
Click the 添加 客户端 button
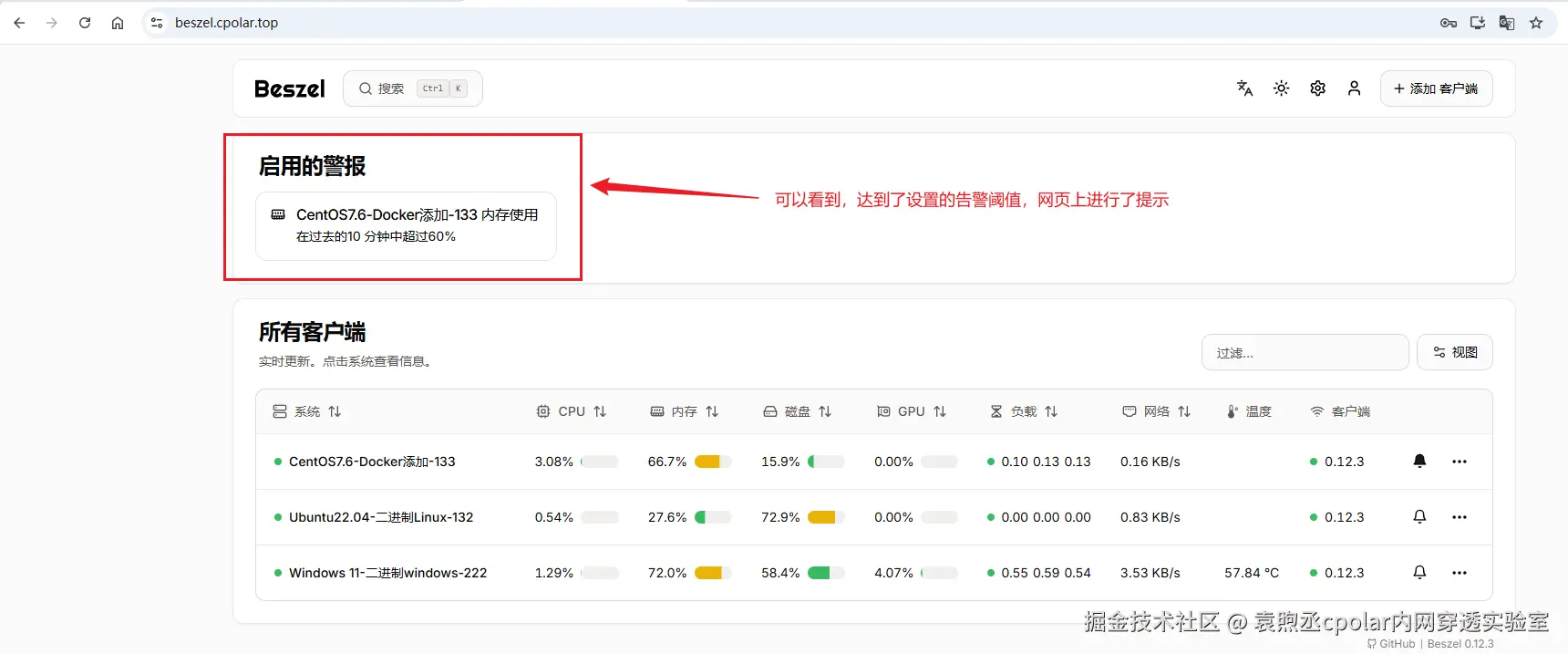[x=1436, y=88]
